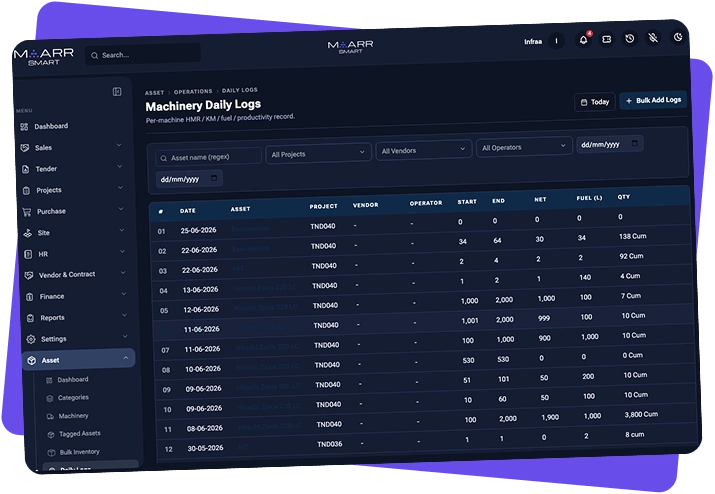Click the search magnifier icon in top bar
This screenshot has width=715, height=494.
point(94,56)
